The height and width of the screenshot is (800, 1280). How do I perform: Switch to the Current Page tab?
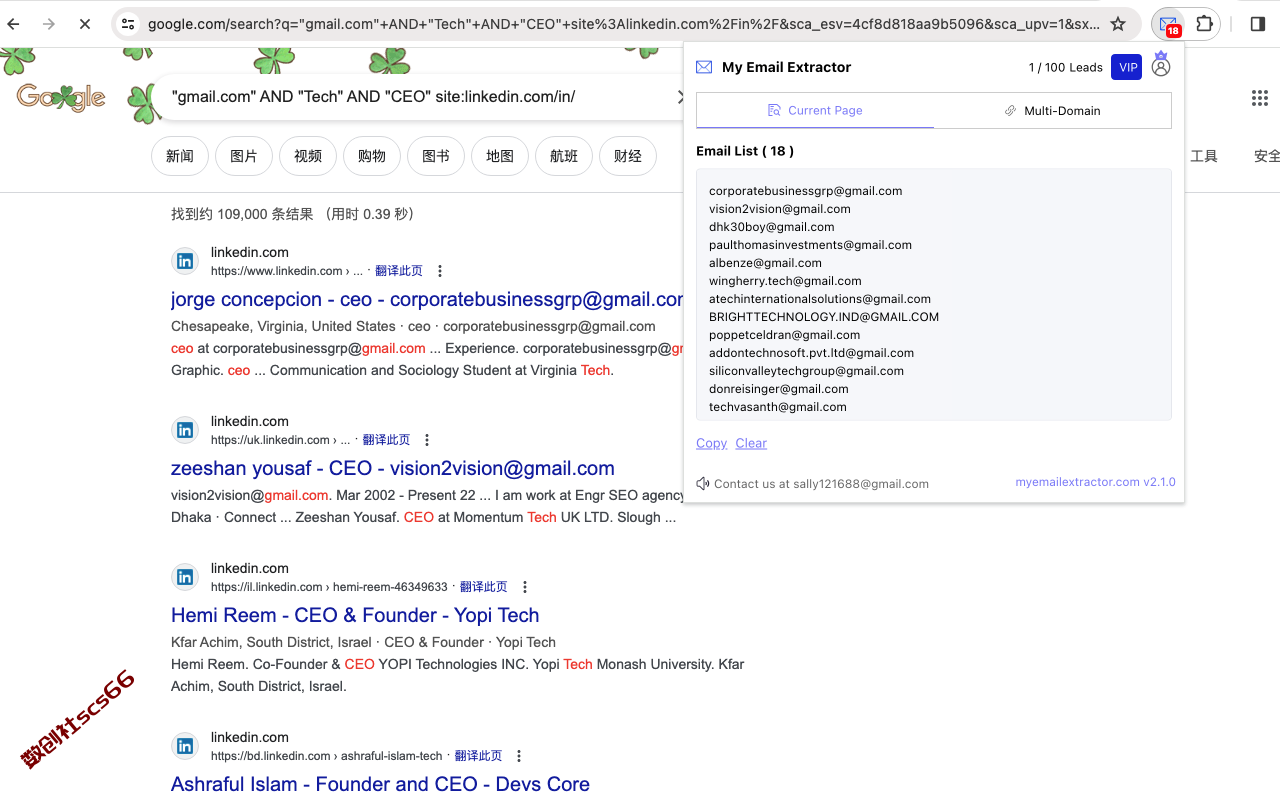coord(815,110)
